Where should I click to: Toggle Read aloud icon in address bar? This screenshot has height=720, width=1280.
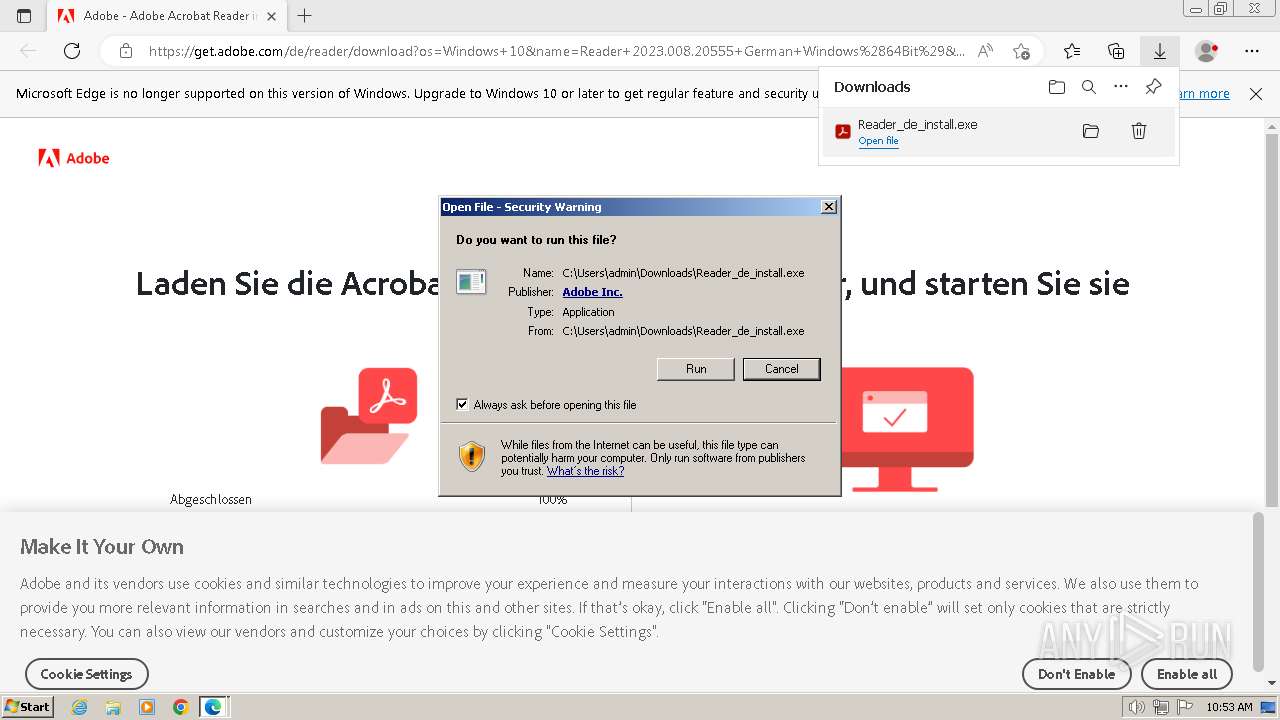coord(986,51)
